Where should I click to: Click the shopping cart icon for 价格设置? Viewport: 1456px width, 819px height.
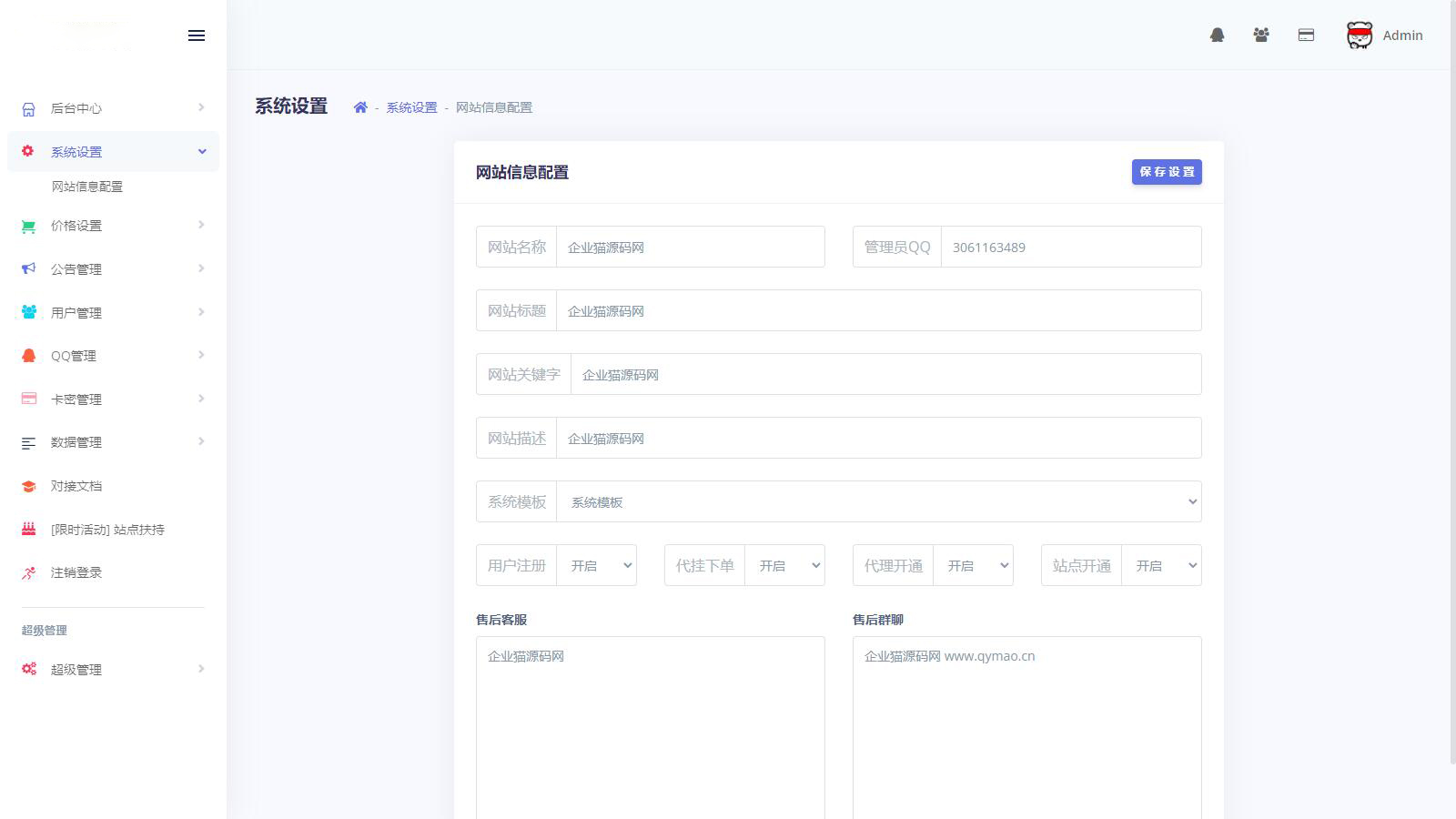pyautogui.click(x=29, y=227)
